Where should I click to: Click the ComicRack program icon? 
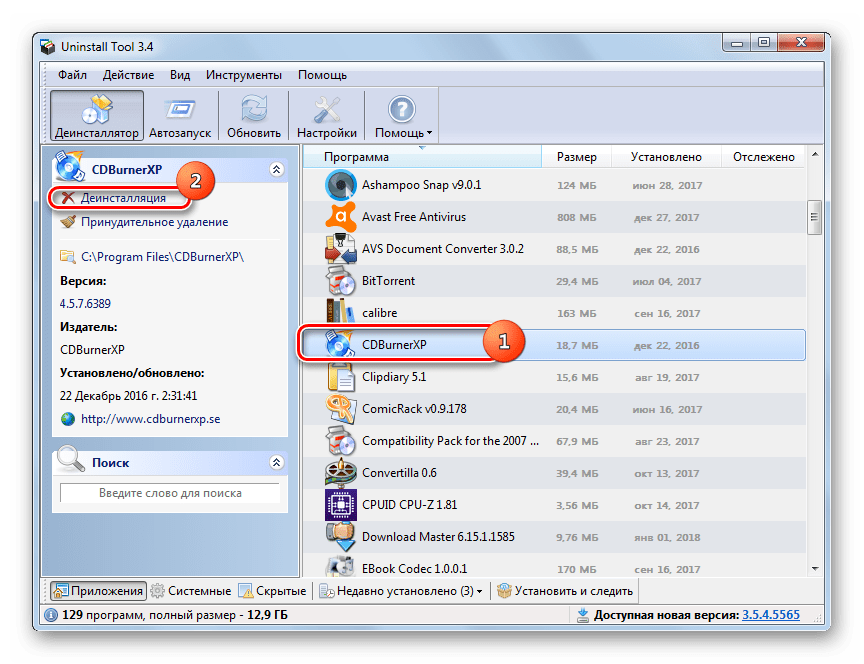coord(341,409)
